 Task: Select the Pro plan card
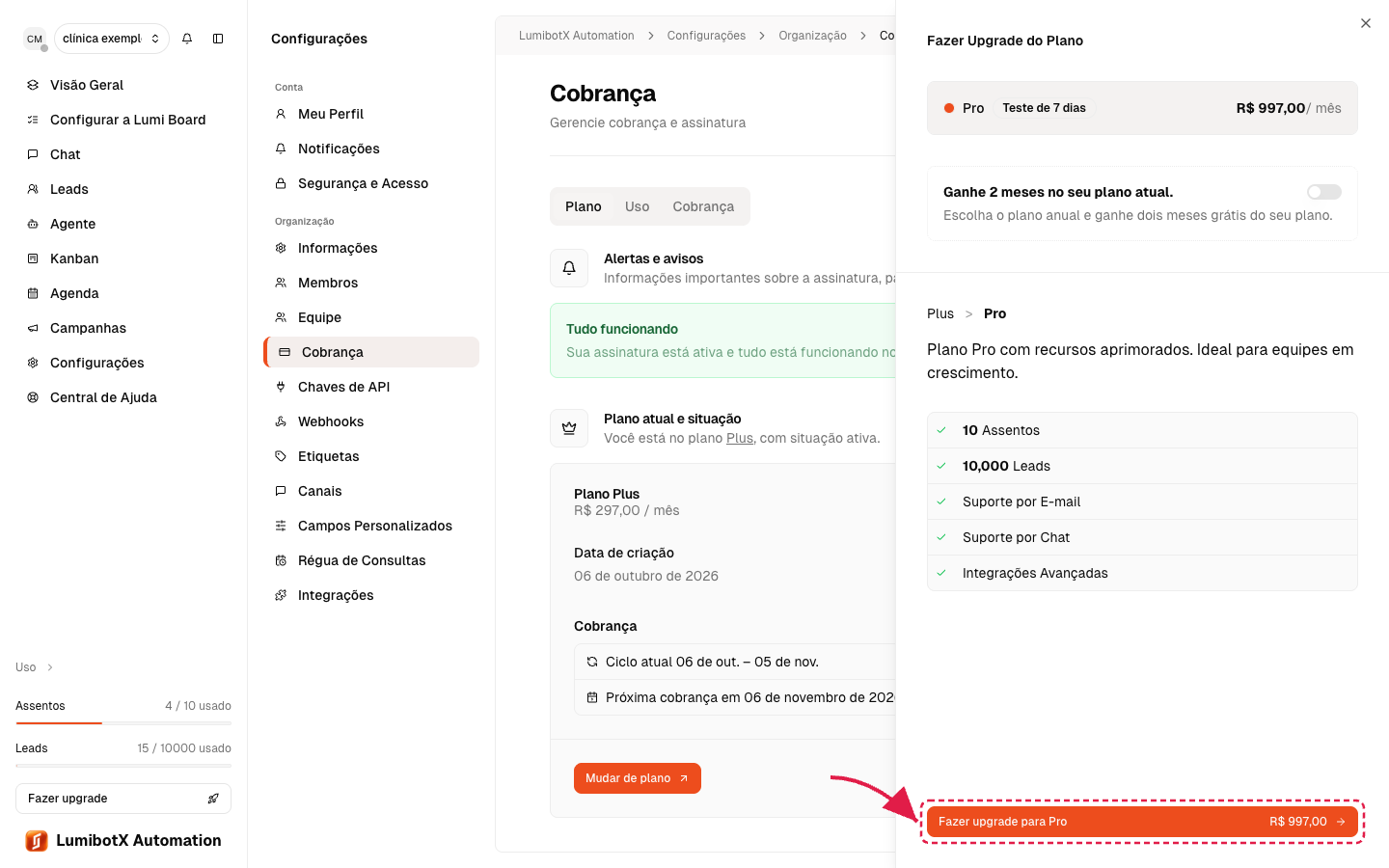tap(1142, 108)
